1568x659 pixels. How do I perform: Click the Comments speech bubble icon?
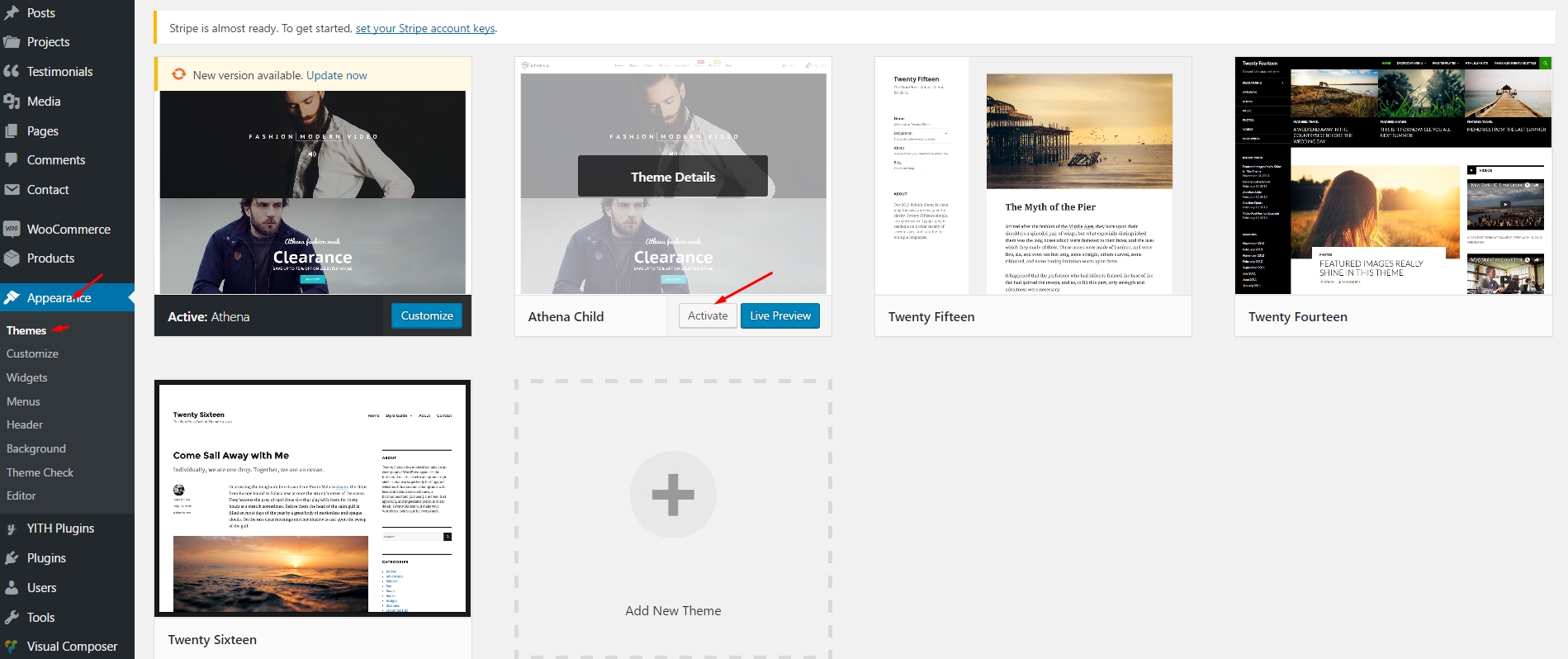(12, 160)
